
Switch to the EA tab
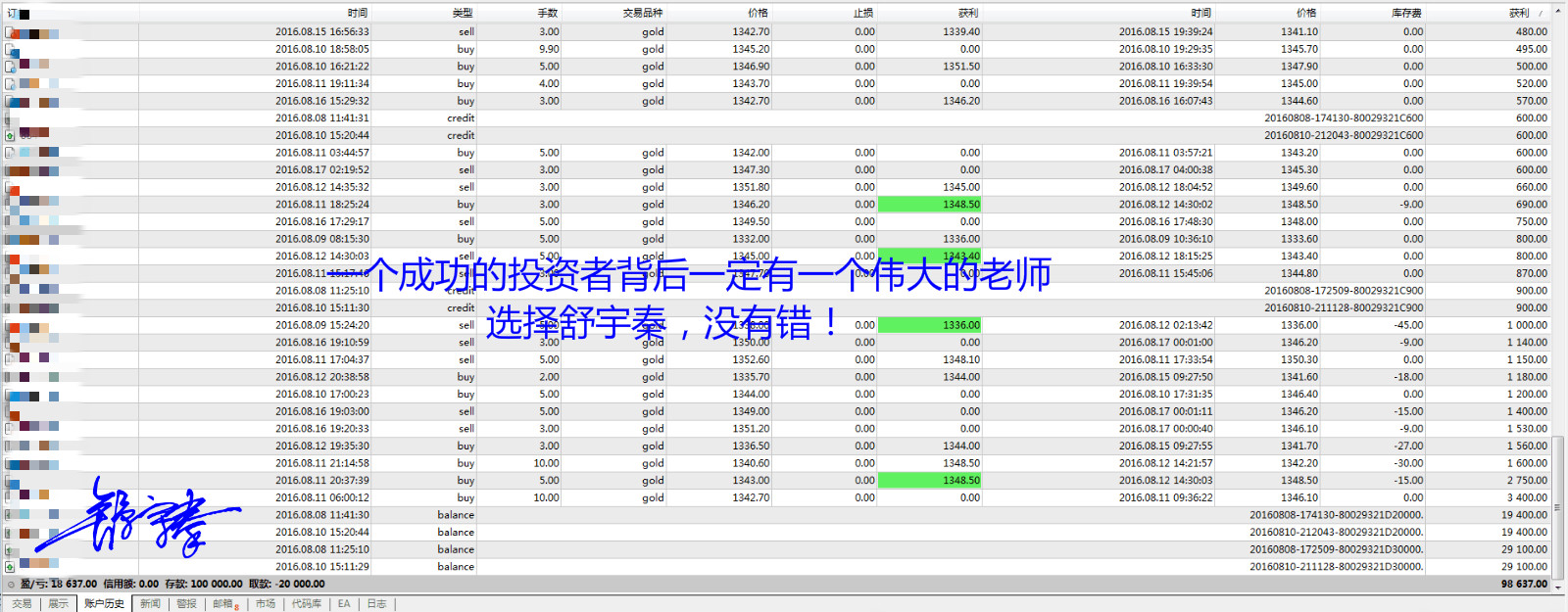pyautogui.click(x=344, y=604)
